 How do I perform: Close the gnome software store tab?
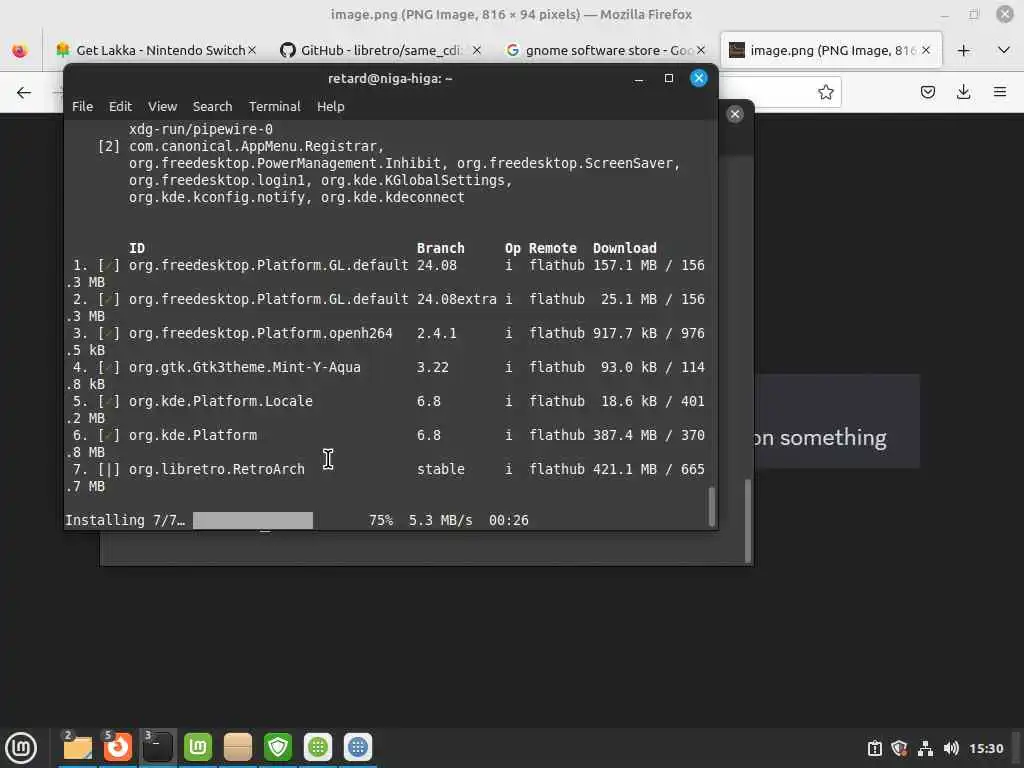pyautogui.click(x=701, y=50)
